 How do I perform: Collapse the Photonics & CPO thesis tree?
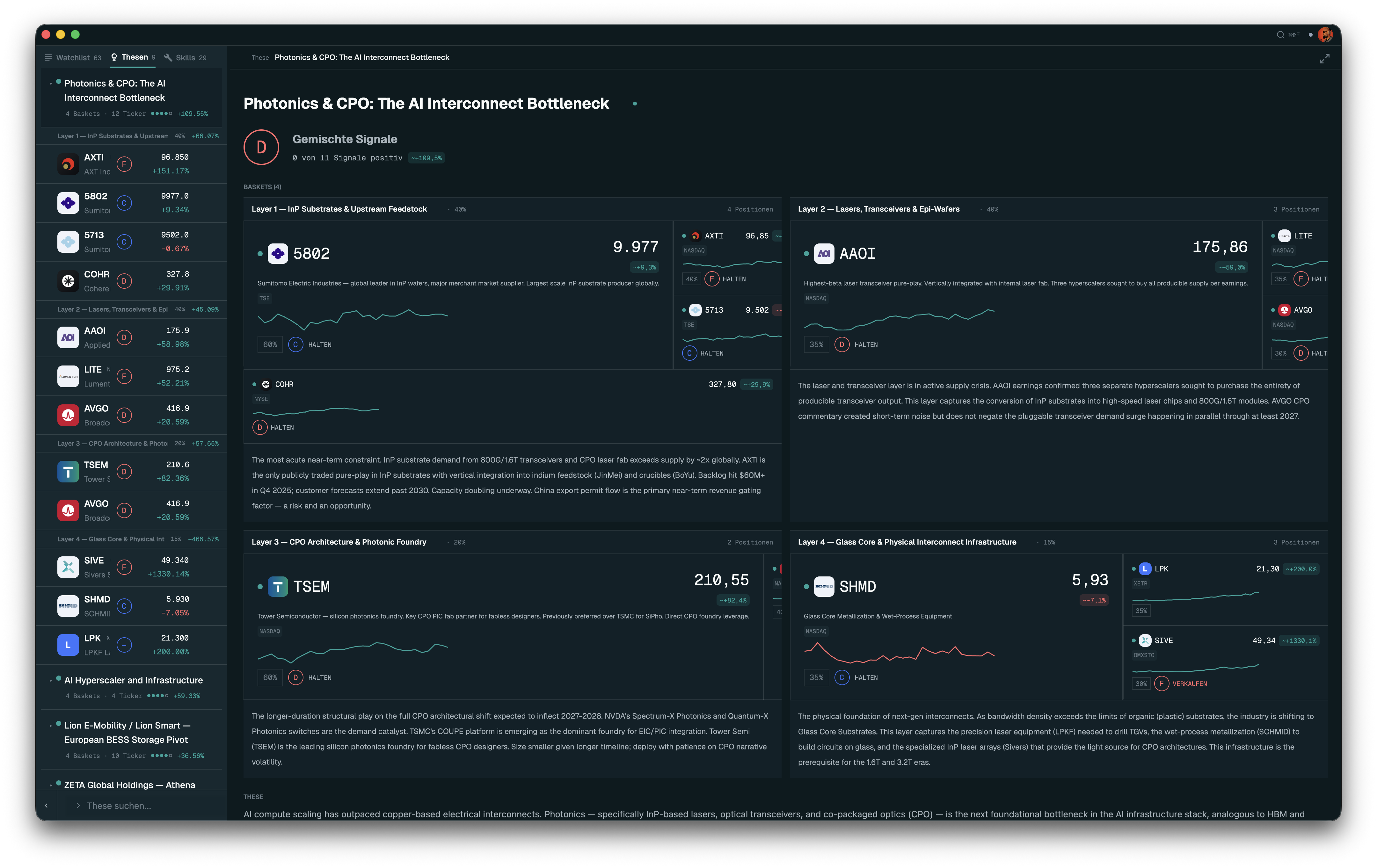51,84
